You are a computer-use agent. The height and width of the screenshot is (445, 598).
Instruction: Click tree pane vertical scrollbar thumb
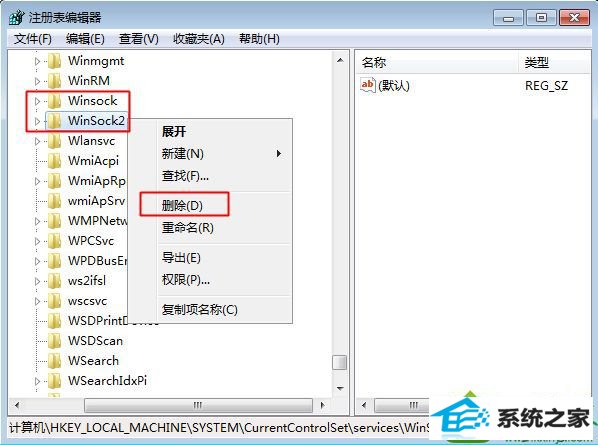click(x=339, y=363)
